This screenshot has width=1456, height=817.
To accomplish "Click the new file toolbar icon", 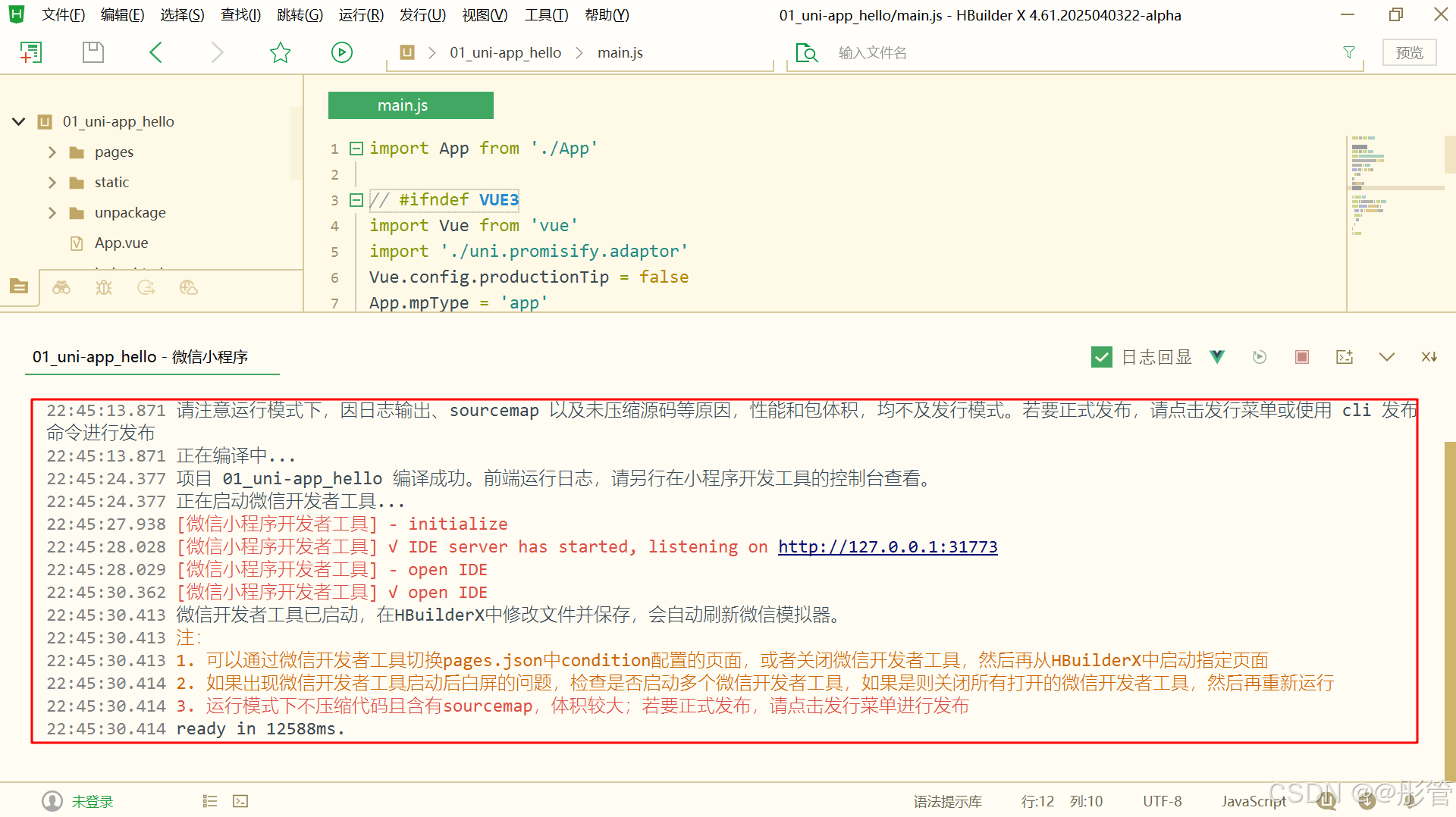I will [30, 52].
